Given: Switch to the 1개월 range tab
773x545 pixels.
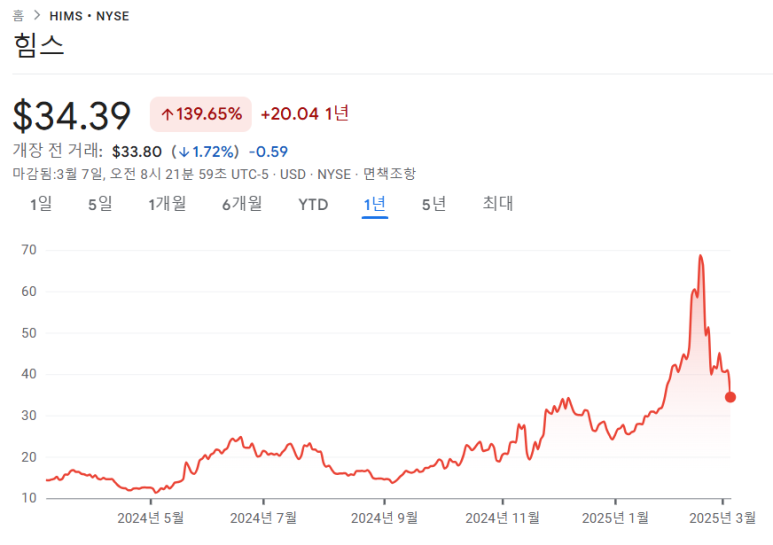Looking at the screenshot, I should (x=167, y=204).
